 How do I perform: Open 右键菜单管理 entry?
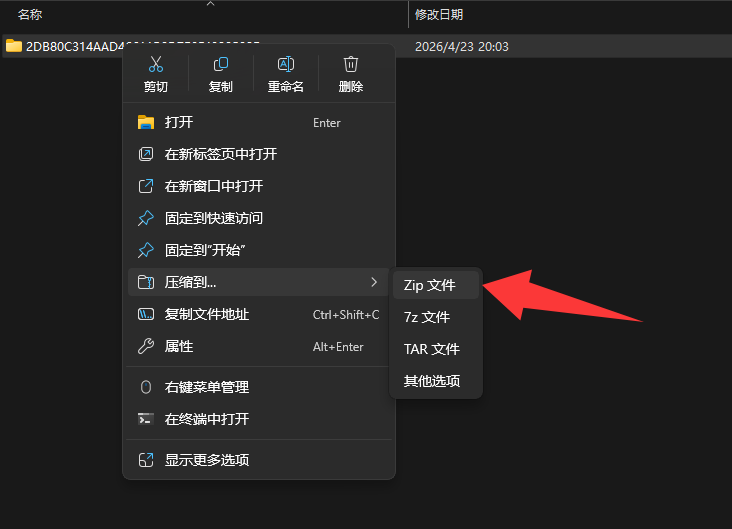[x=259, y=387]
